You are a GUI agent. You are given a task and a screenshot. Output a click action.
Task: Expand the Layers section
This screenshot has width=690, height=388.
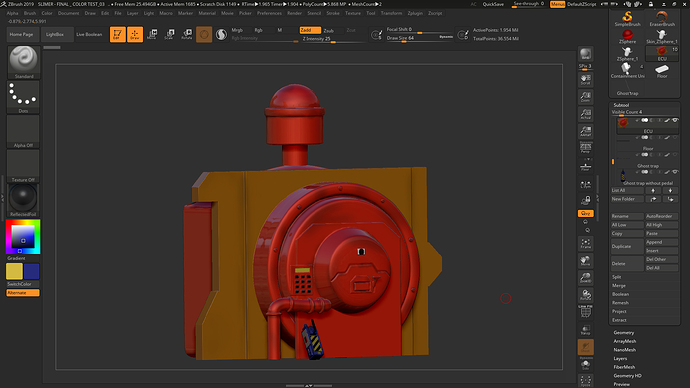(x=620, y=359)
